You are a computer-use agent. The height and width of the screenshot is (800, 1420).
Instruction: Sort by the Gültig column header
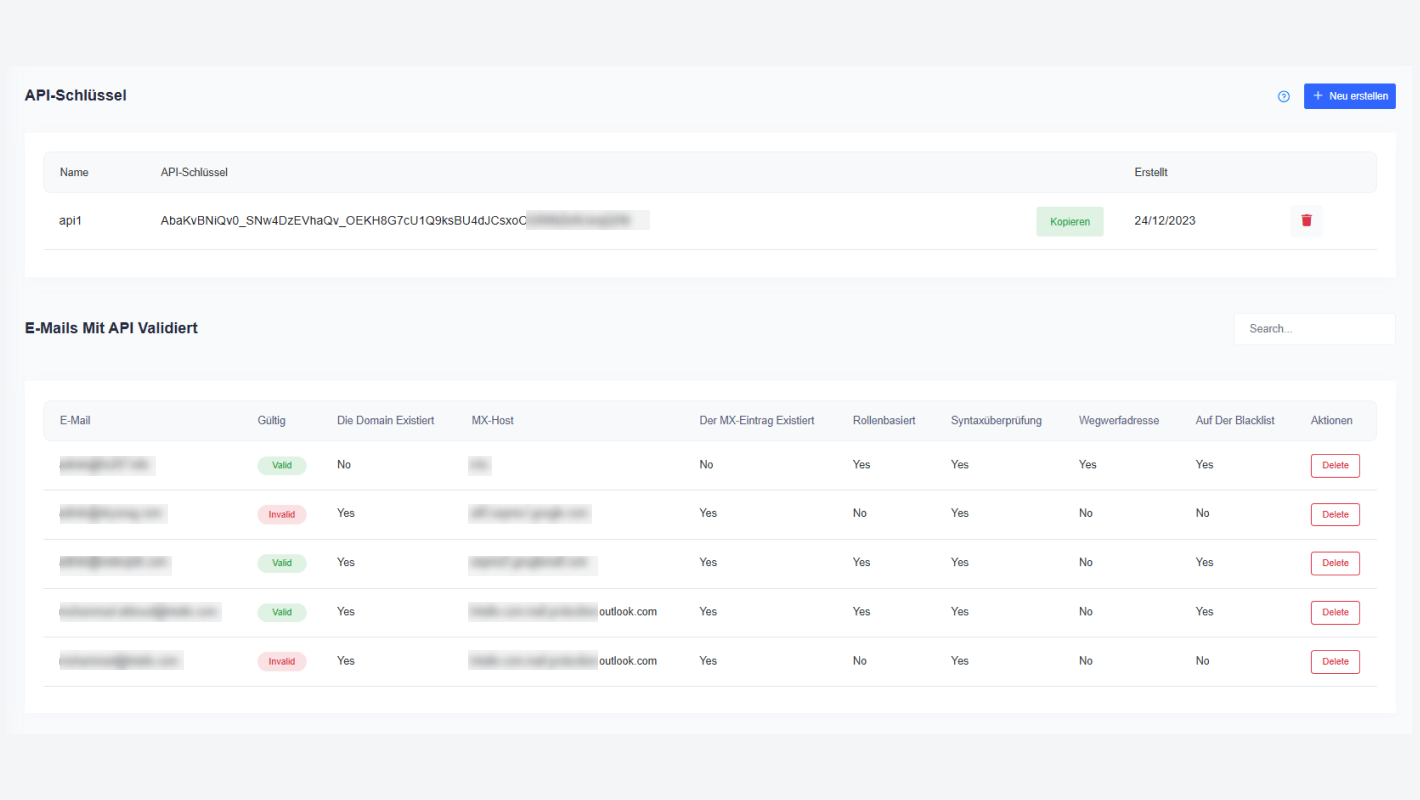tap(271, 421)
